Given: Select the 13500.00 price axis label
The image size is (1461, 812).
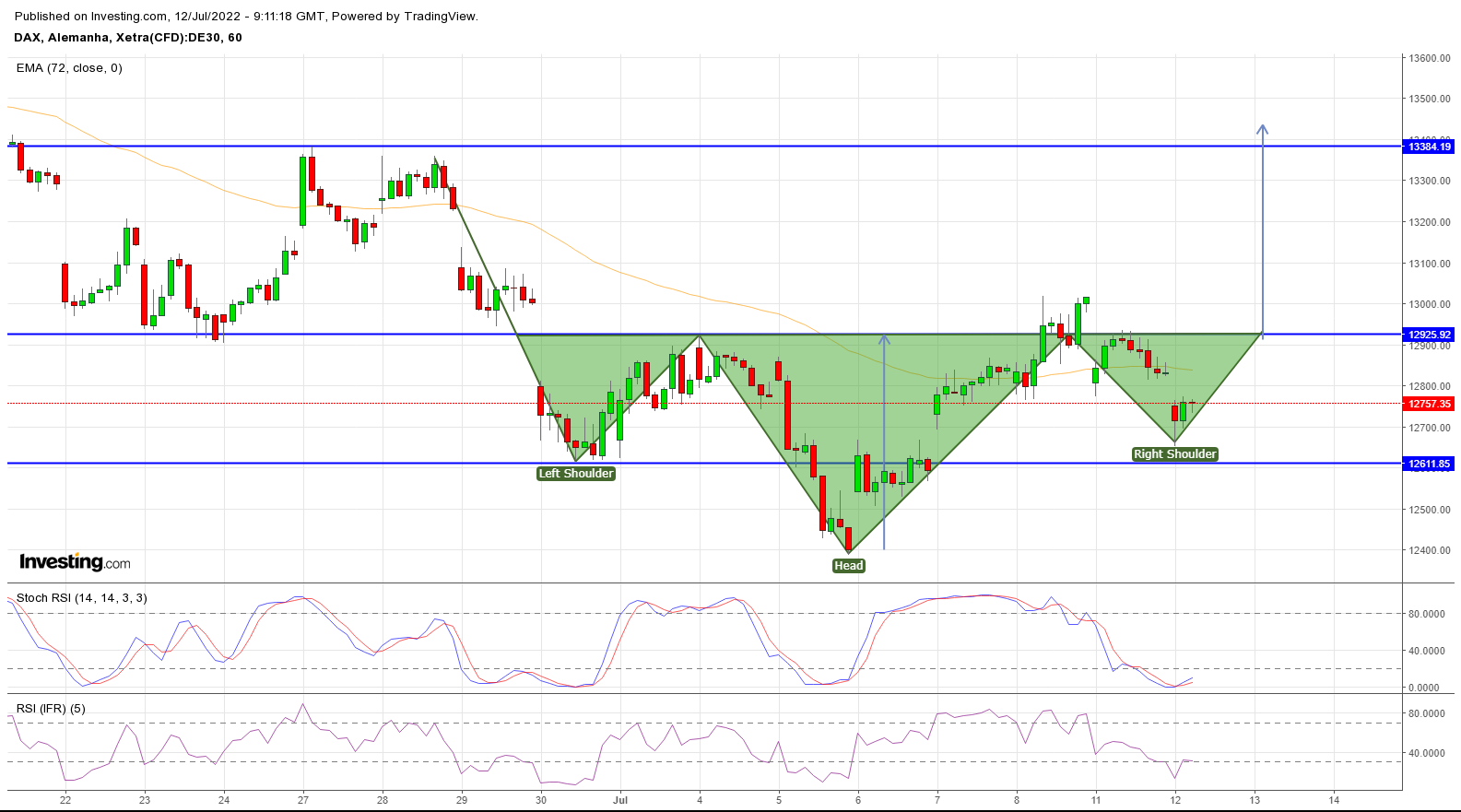Looking at the screenshot, I should pyautogui.click(x=1430, y=99).
